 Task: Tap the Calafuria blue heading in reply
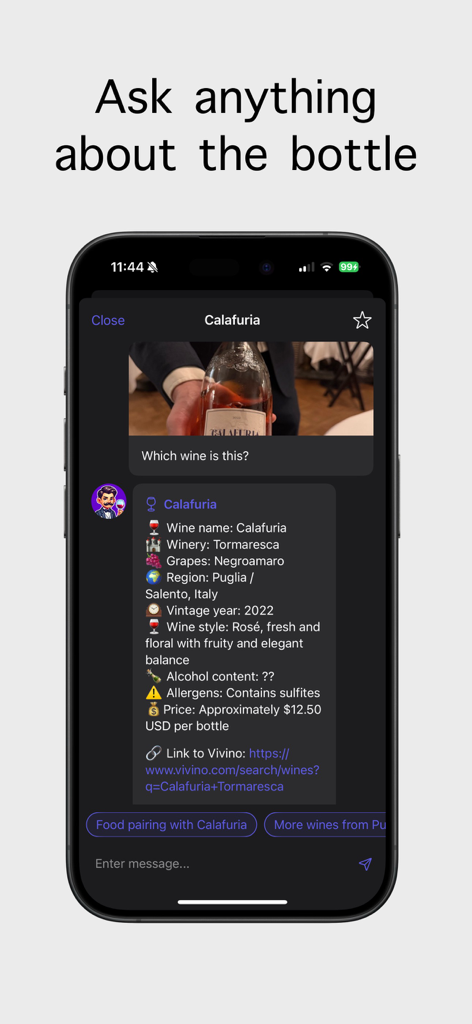[190, 504]
